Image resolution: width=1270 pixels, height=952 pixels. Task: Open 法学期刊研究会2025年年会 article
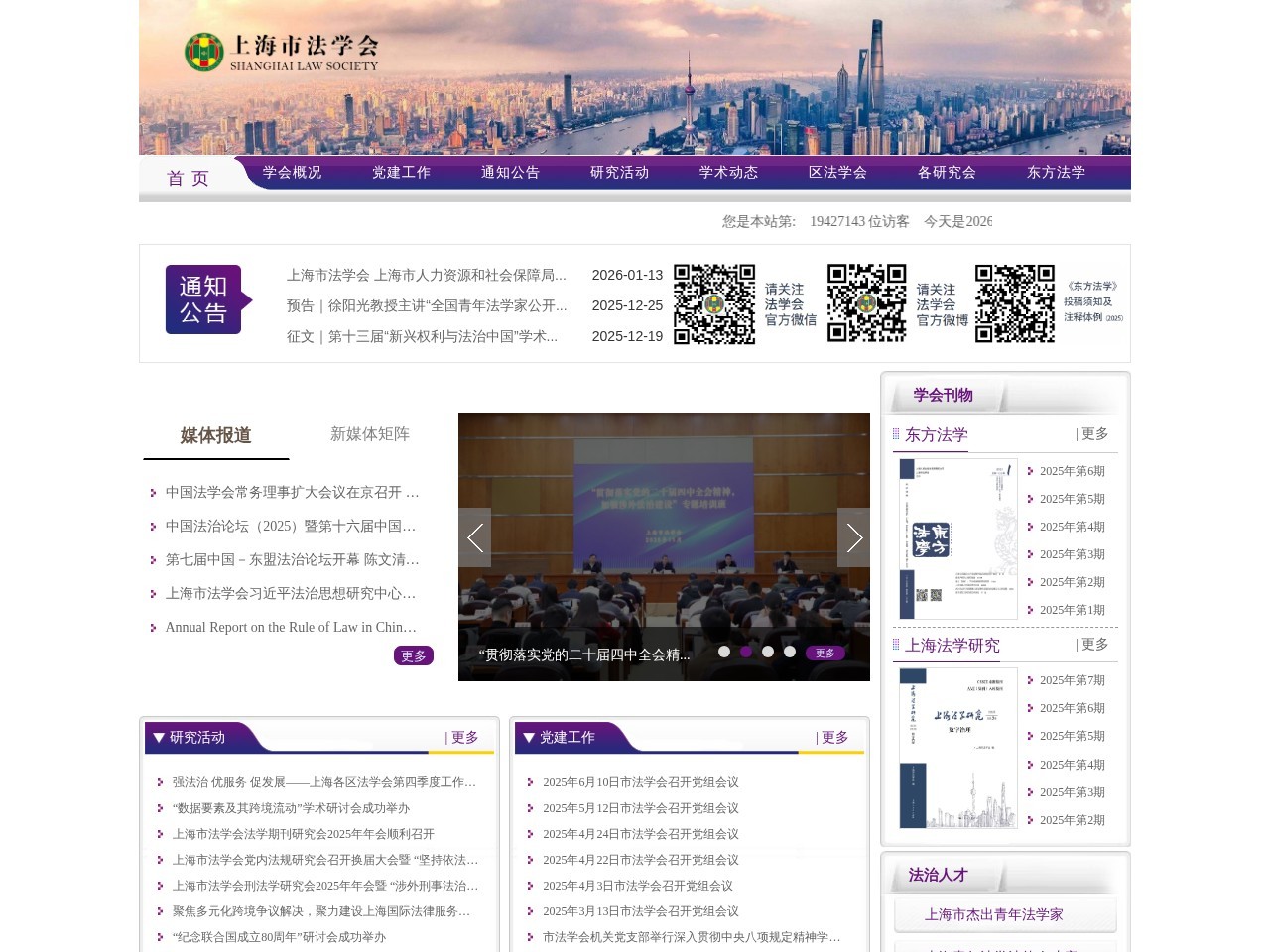(x=304, y=834)
